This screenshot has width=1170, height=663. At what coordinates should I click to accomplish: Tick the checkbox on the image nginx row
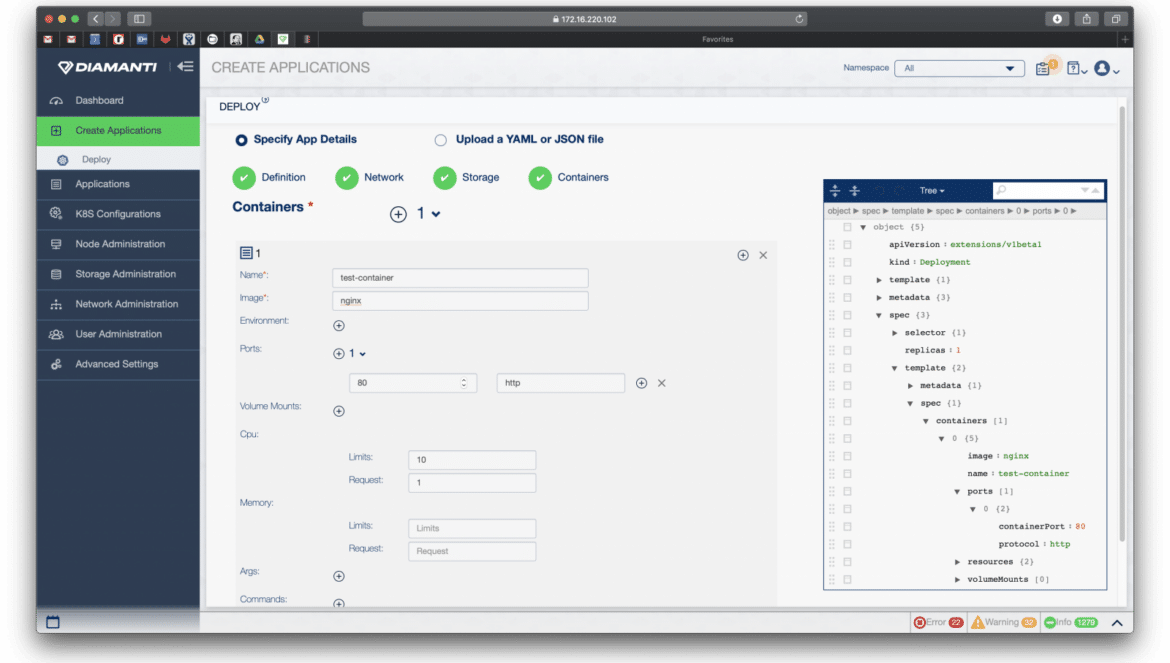[848, 456]
